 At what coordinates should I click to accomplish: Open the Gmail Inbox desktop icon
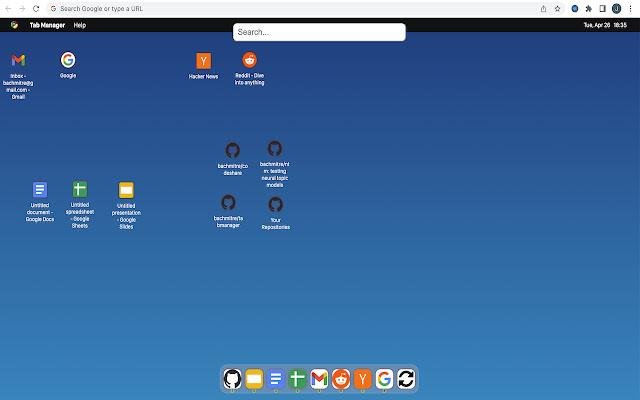click(x=18, y=60)
